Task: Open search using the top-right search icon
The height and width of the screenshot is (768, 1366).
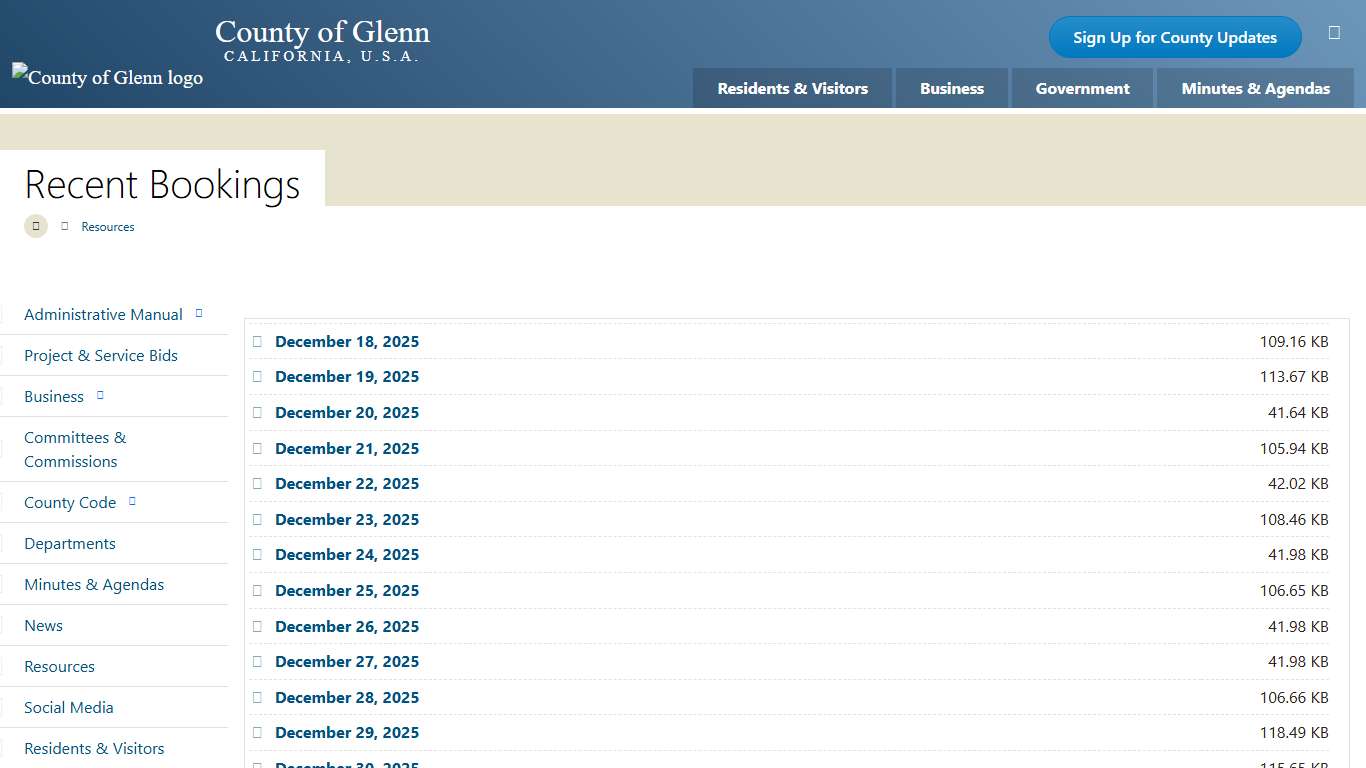Action: point(1334,32)
